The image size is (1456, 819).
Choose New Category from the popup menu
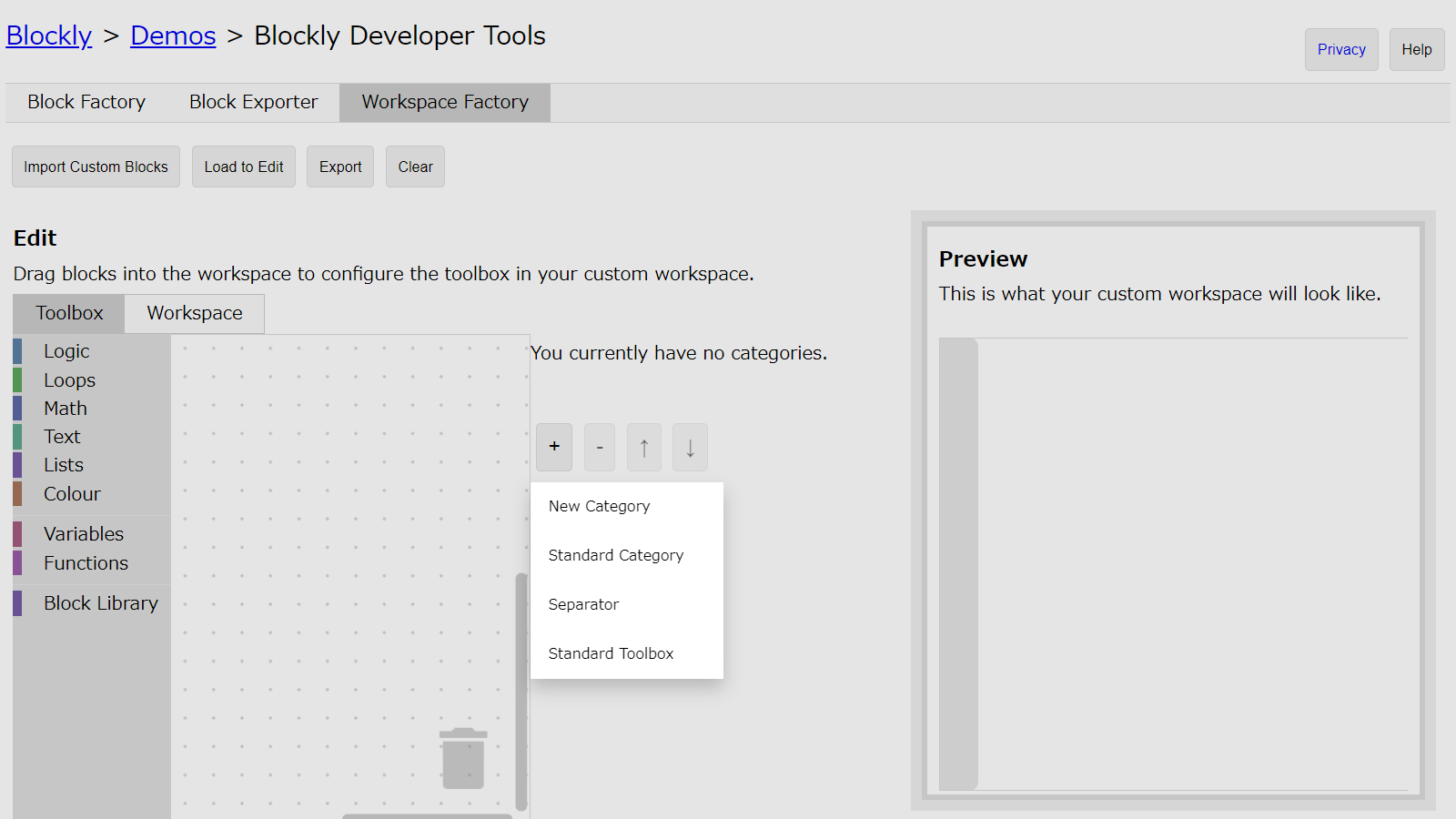(x=599, y=507)
